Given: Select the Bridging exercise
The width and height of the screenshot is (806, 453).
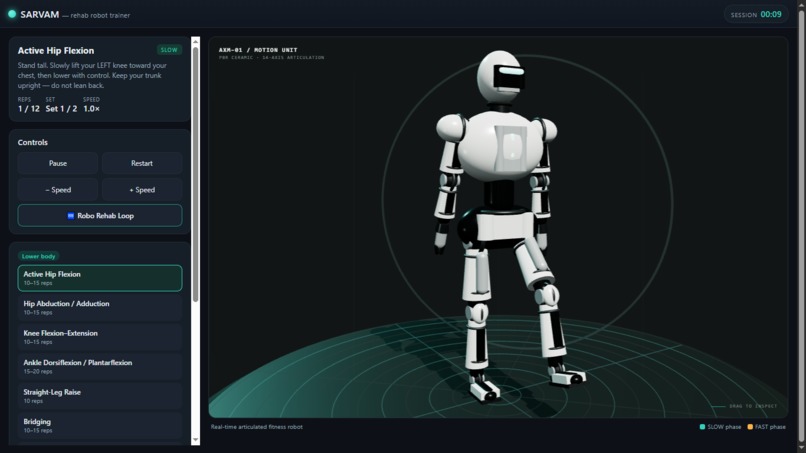Looking at the screenshot, I should tap(100, 425).
